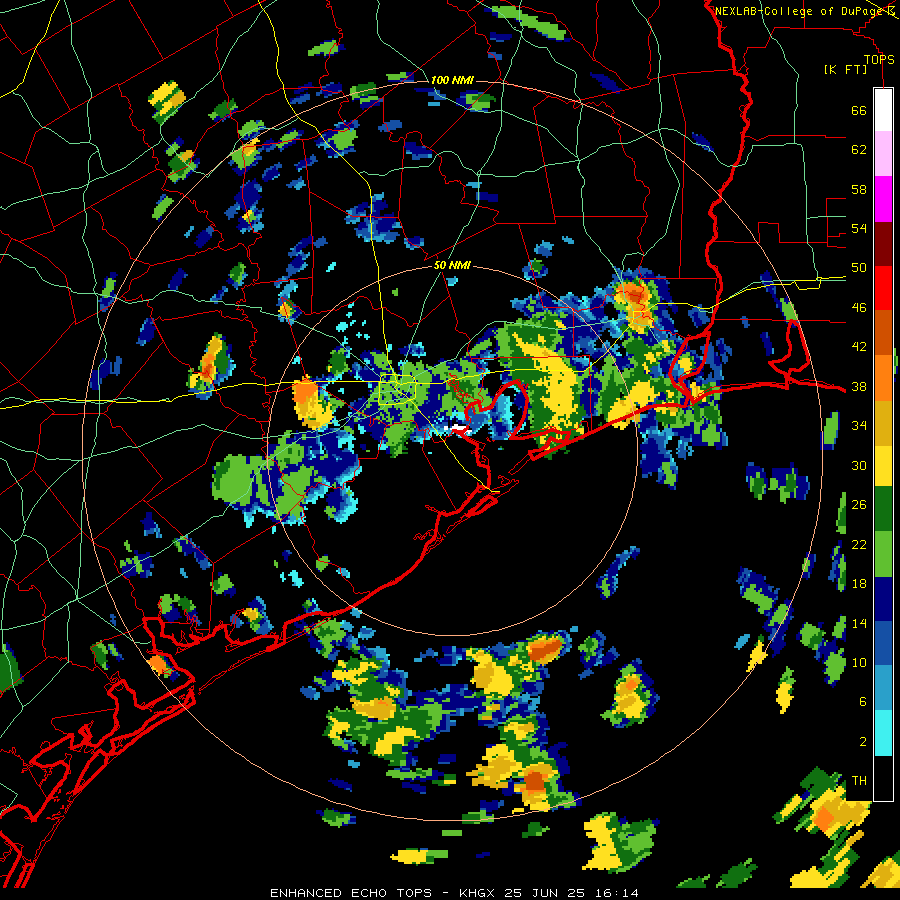Click the black threshold legend swatch
The image size is (900, 900).
pyautogui.click(x=883, y=778)
